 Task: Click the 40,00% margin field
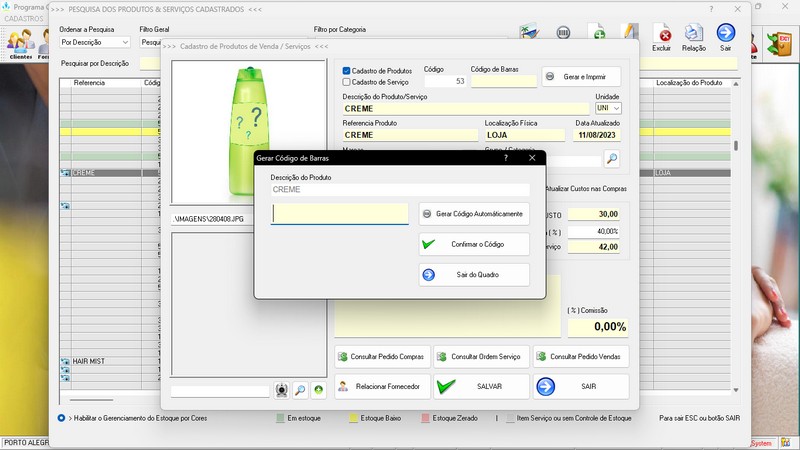[594, 231]
